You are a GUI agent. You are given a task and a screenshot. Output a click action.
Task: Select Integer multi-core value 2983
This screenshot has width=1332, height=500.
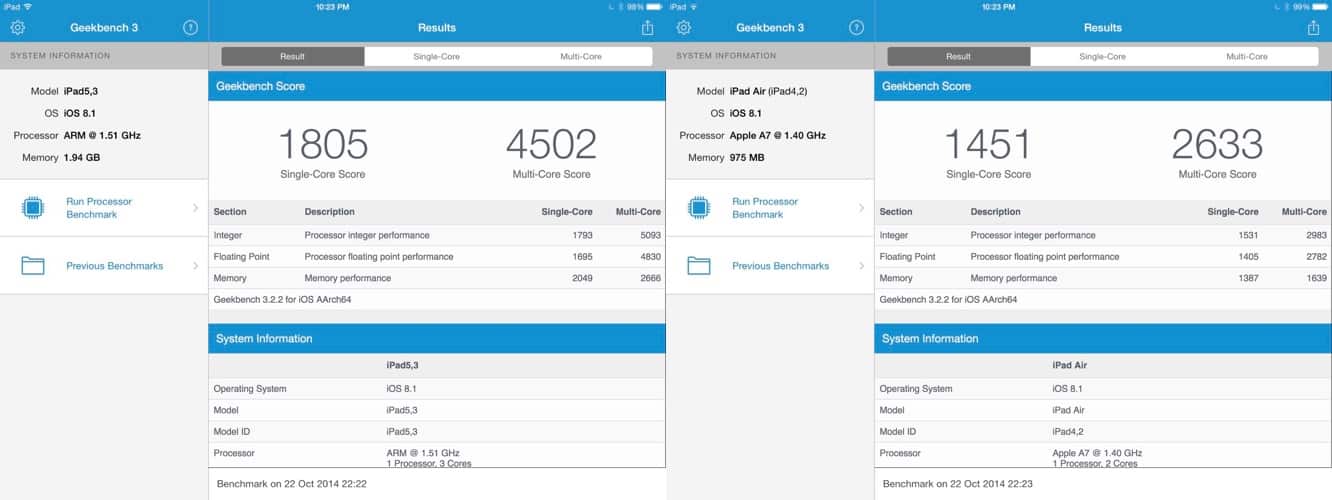tap(1316, 236)
